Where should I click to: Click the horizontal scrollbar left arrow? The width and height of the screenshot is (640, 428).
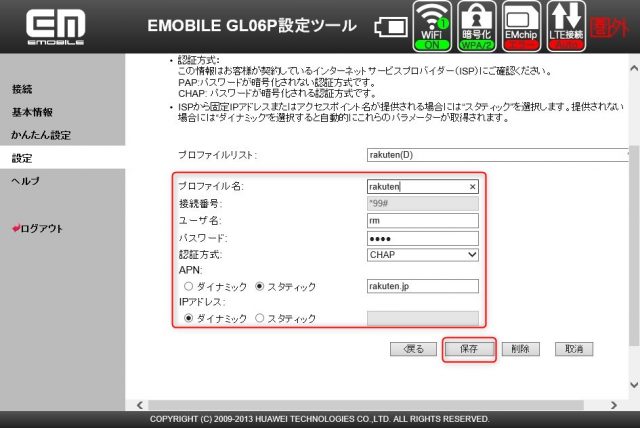[140, 405]
